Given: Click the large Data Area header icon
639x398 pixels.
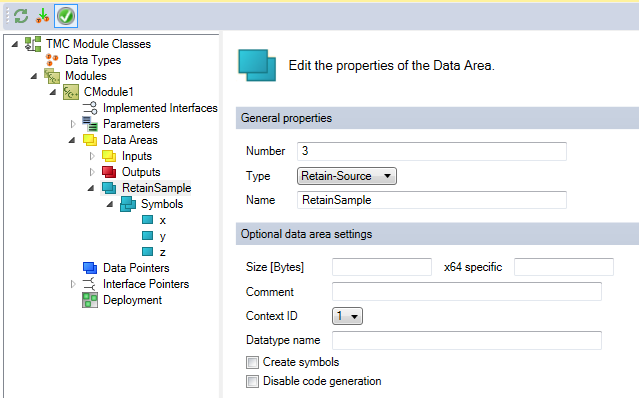Looking at the screenshot, I should pos(257,66).
